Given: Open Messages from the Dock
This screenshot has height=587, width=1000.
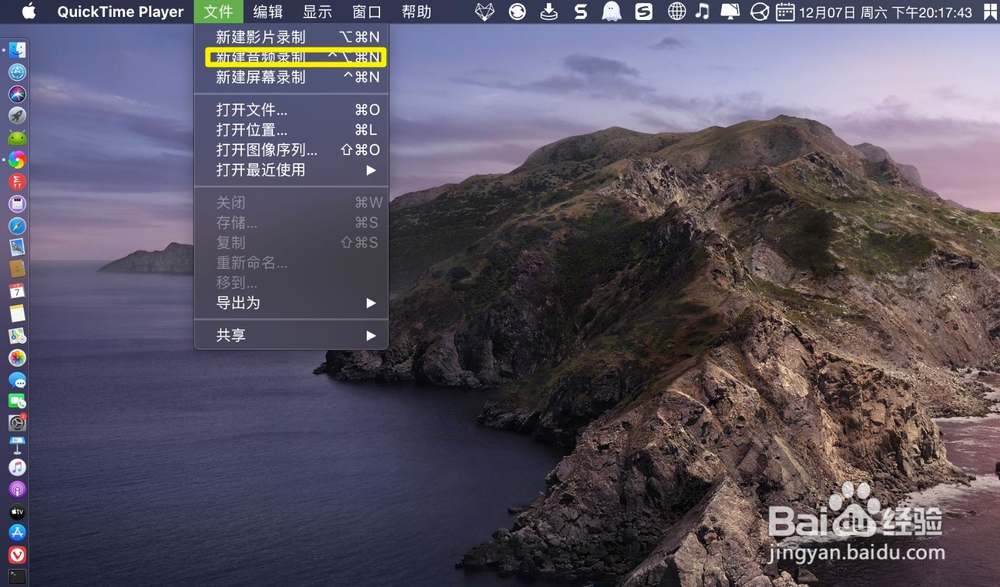Looking at the screenshot, I should 17,381.
